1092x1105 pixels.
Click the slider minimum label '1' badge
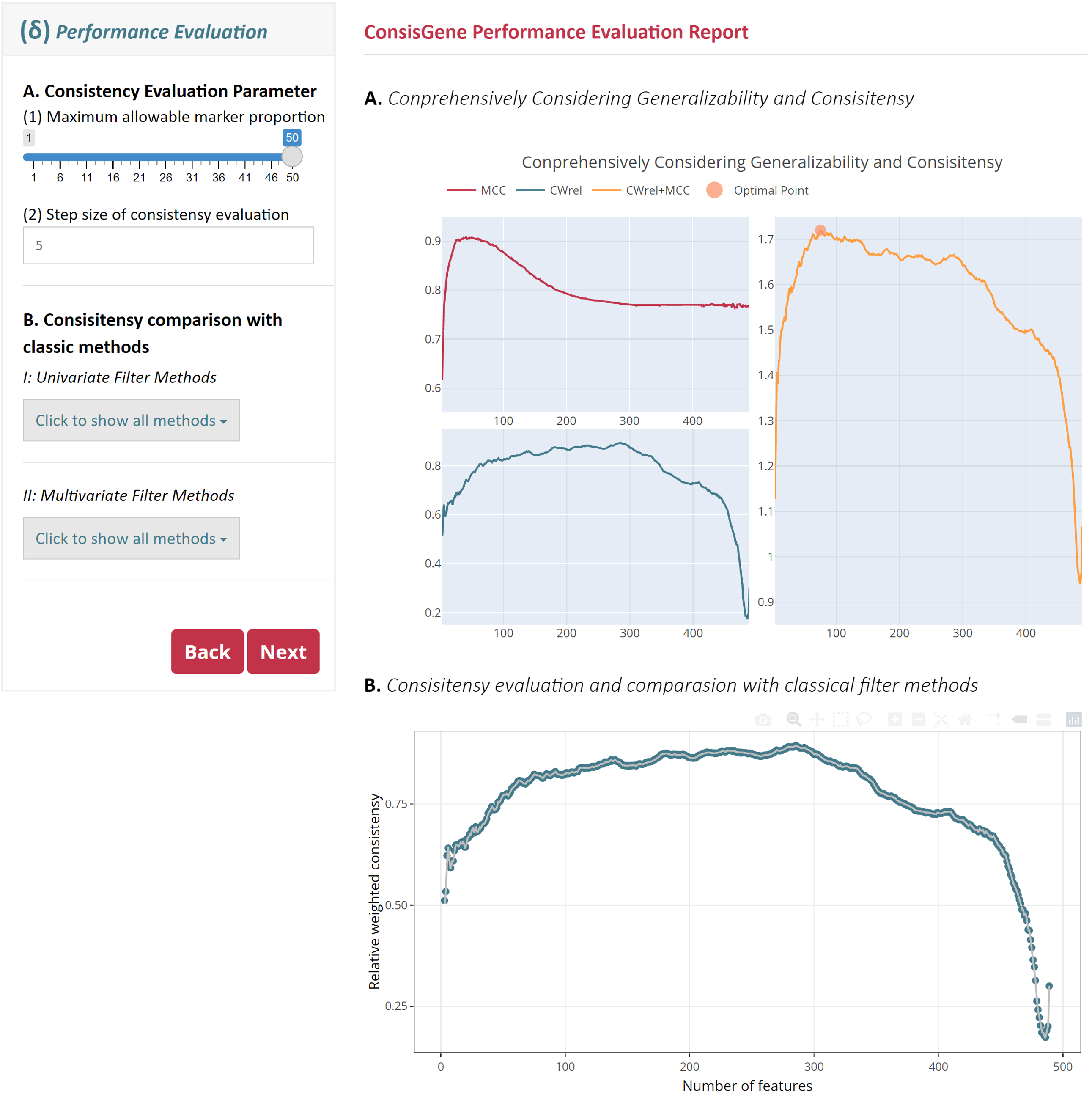pyautogui.click(x=29, y=137)
